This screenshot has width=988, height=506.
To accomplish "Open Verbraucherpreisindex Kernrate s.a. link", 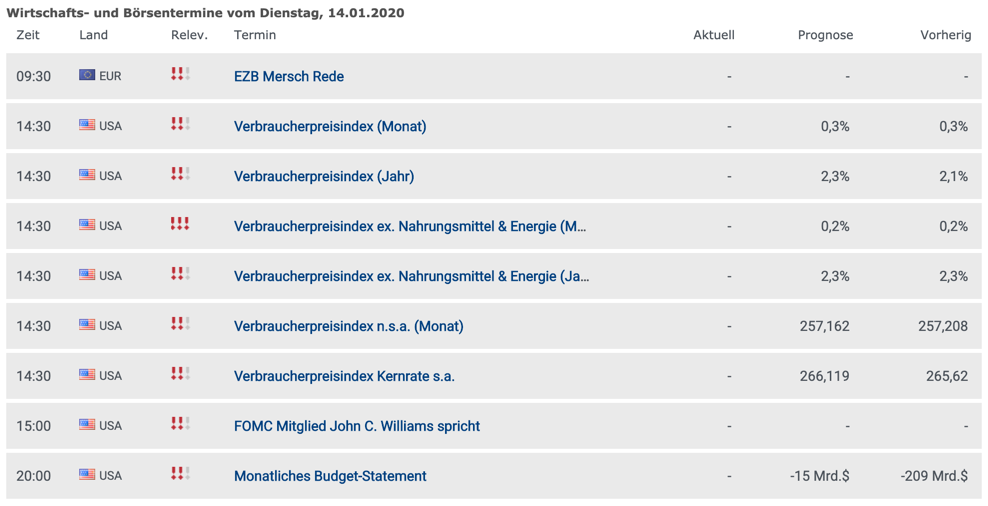I will coord(344,376).
